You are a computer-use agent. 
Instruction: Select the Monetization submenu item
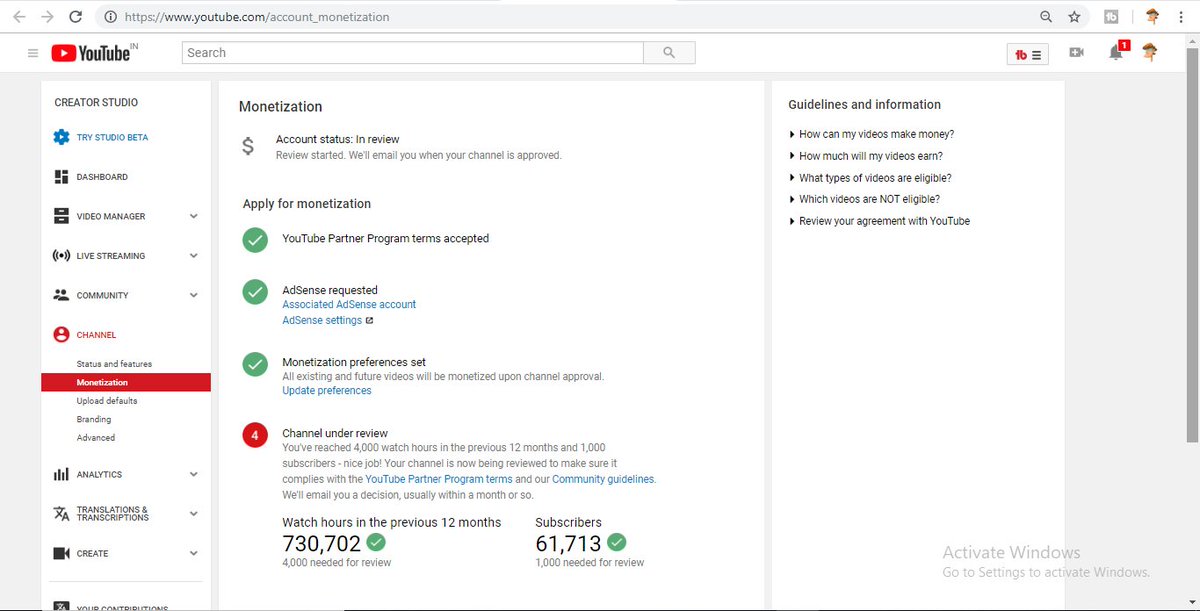click(x=126, y=382)
